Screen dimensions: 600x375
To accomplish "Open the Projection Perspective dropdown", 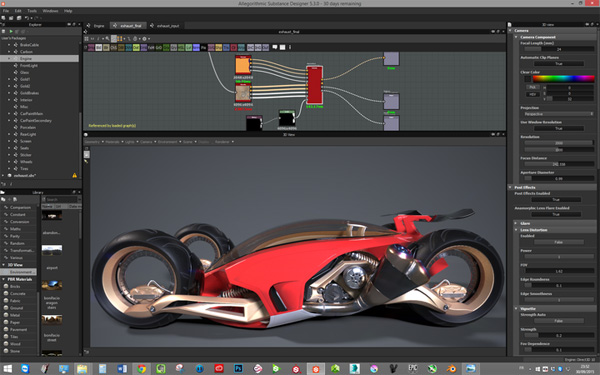I will pyautogui.click(x=558, y=114).
